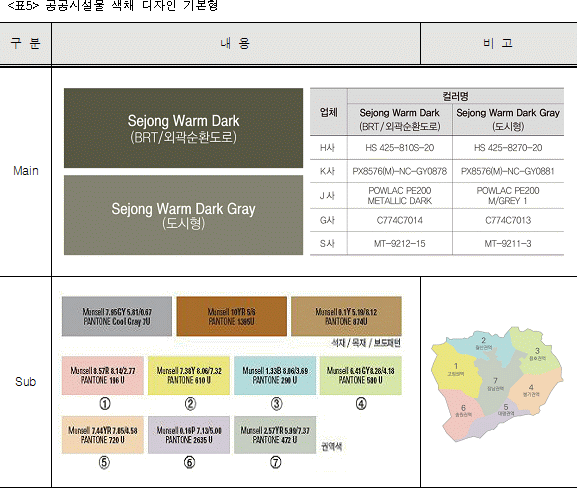
Task: Select yellow region 1 on the map
Action: (456, 370)
